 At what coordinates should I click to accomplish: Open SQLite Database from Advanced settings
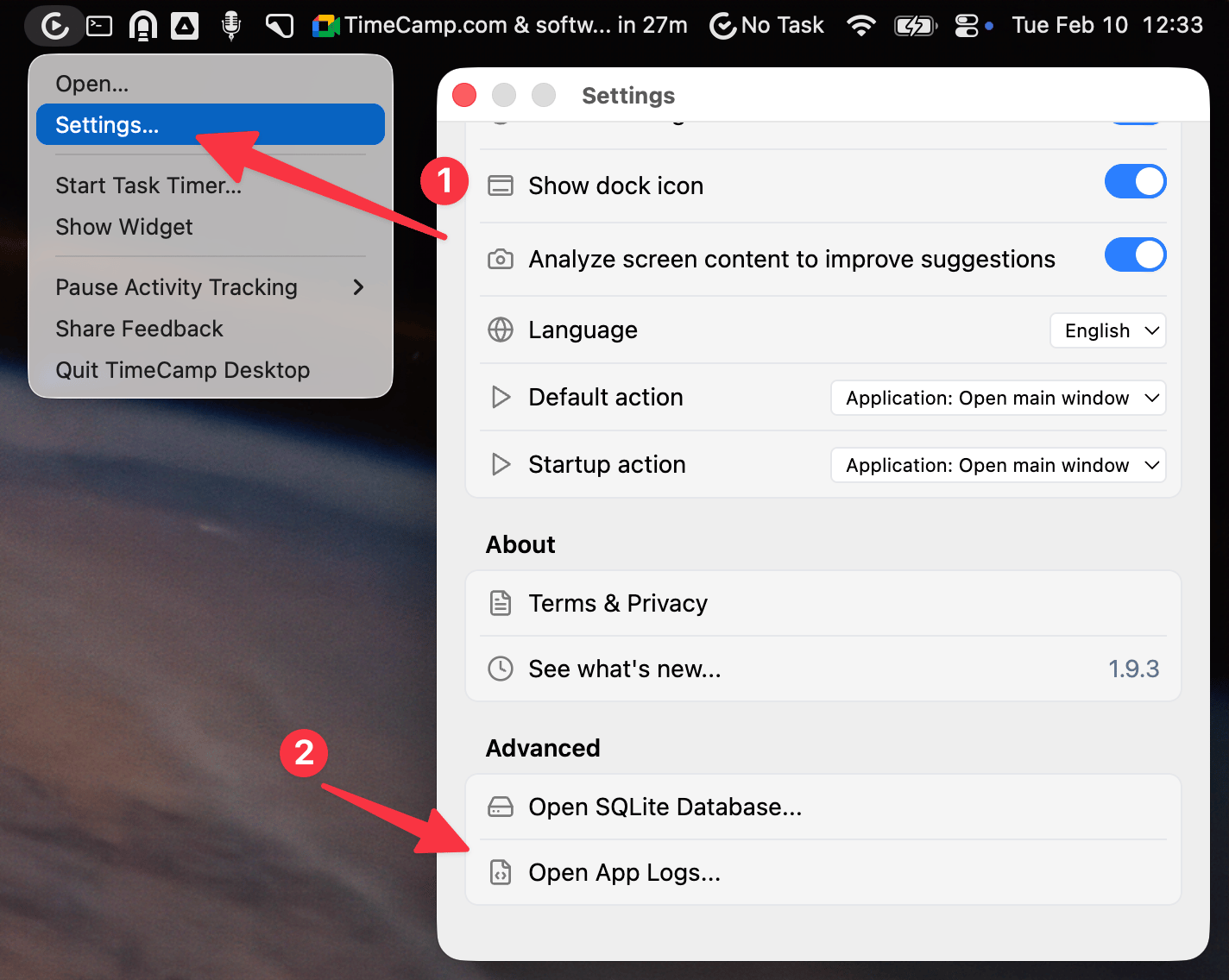point(665,807)
